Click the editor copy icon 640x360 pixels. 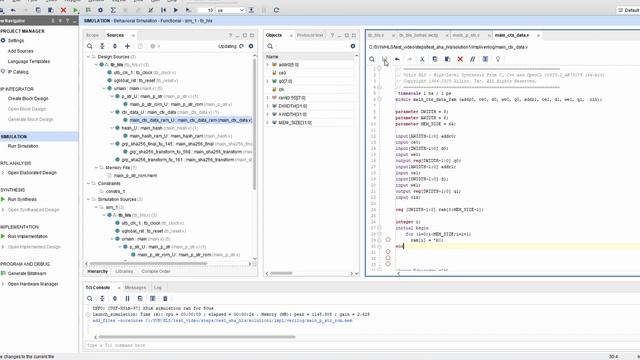tap(435, 59)
